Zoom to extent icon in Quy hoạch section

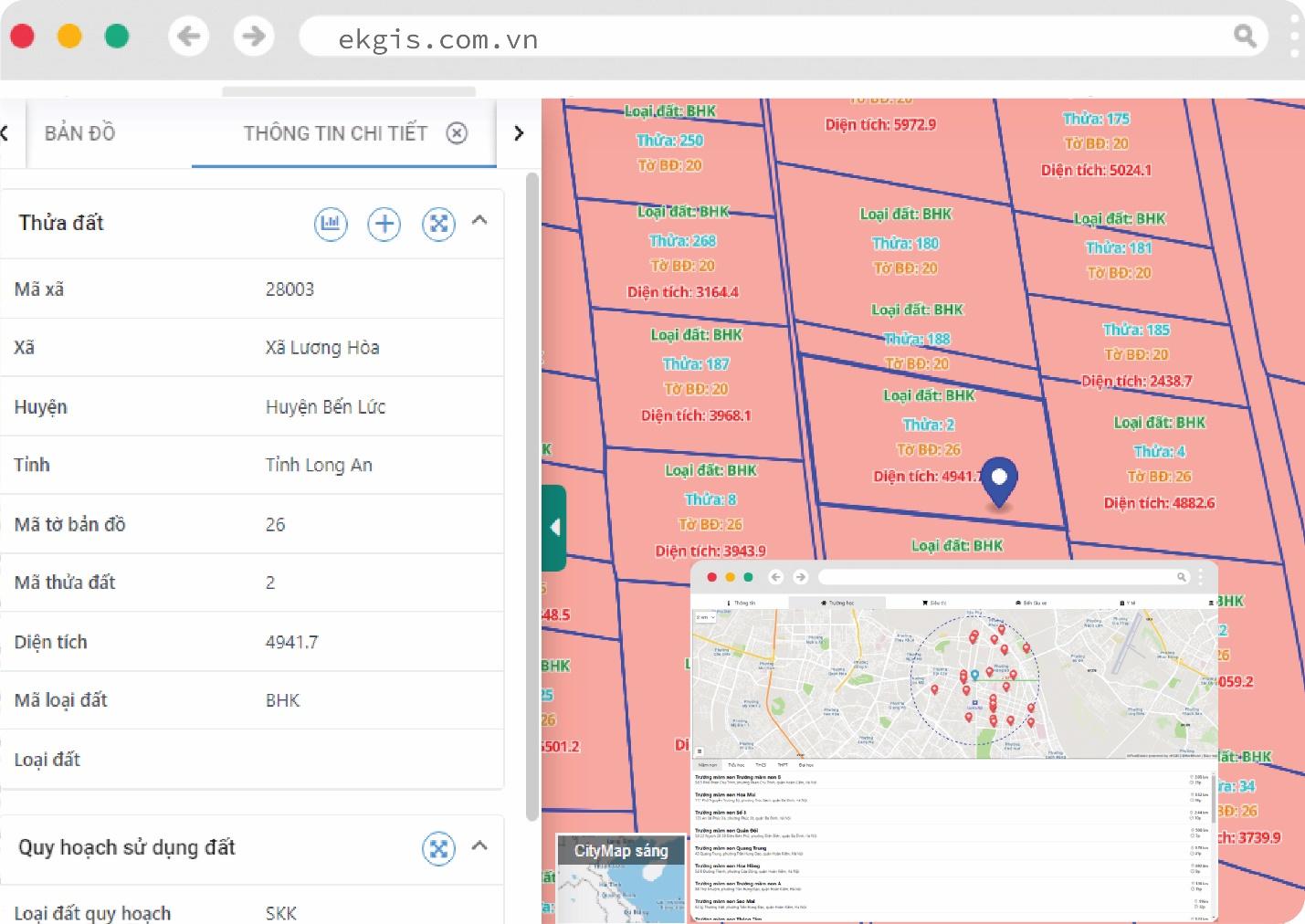438,848
